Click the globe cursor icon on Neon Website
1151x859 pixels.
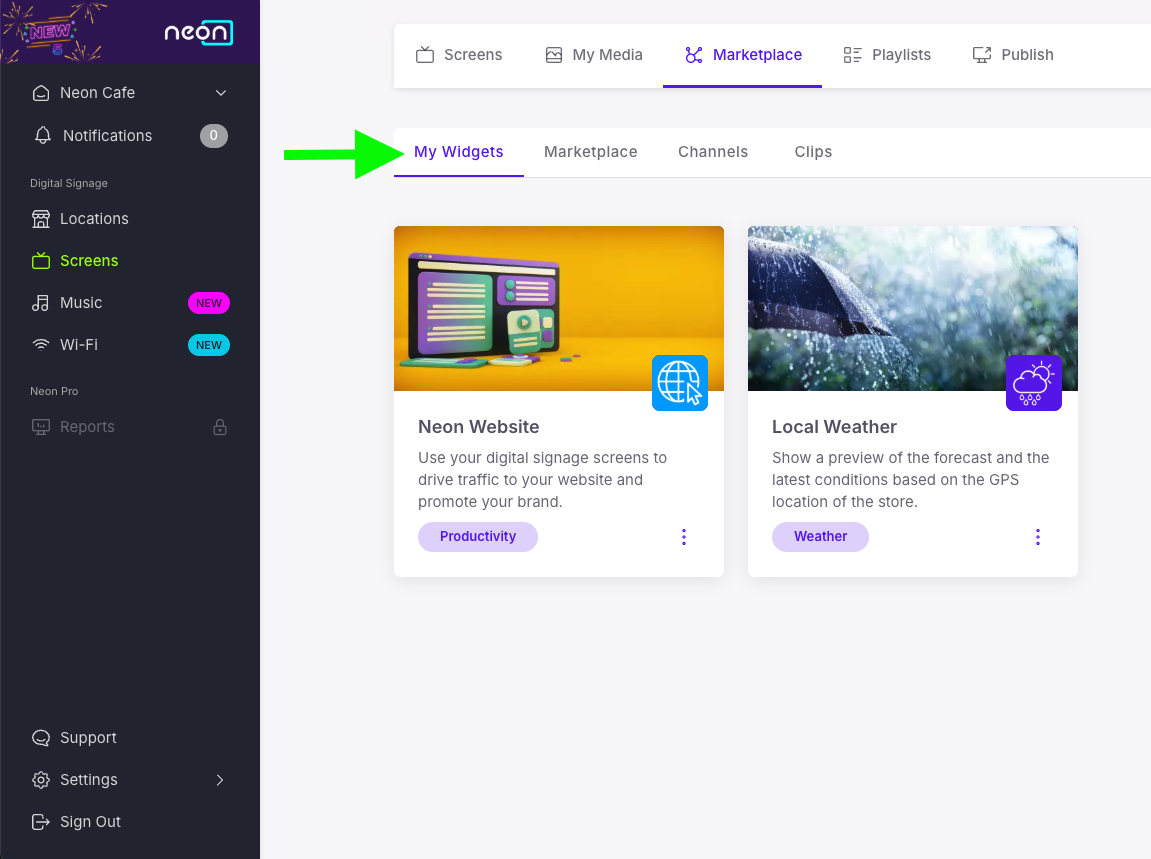(680, 383)
